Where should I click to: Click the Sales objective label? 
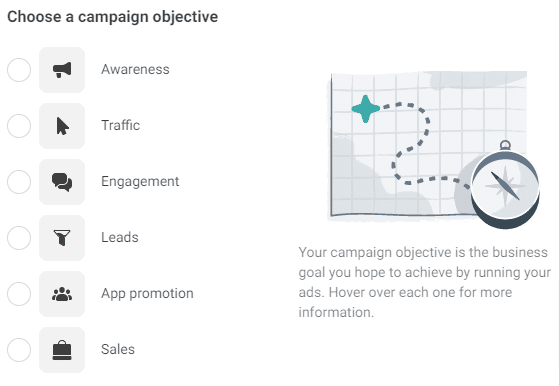pos(118,349)
